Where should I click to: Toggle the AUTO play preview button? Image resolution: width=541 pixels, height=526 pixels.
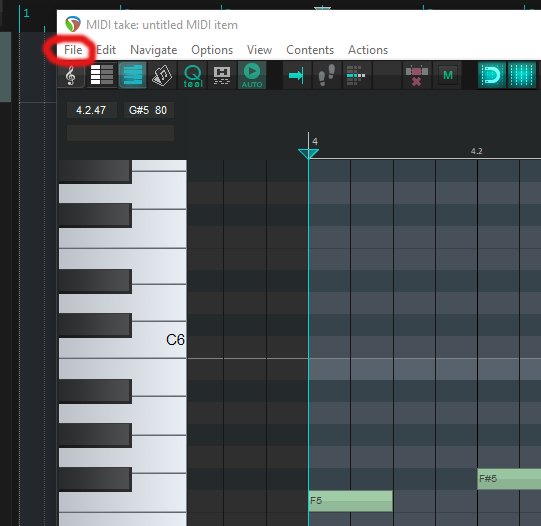[x=252, y=75]
